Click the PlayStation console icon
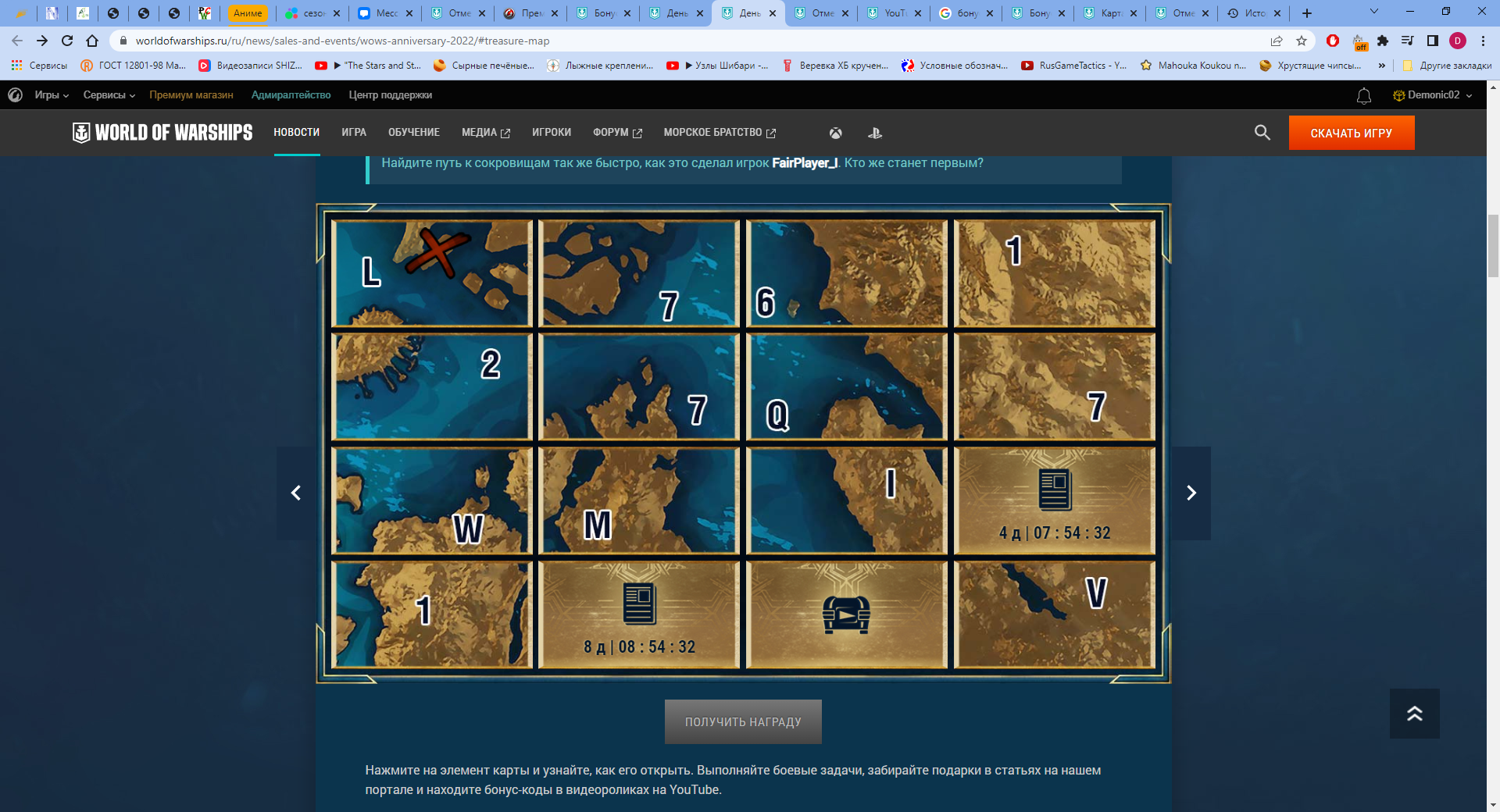Image resolution: width=1500 pixels, height=812 pixels. click(x=875, y=134)
